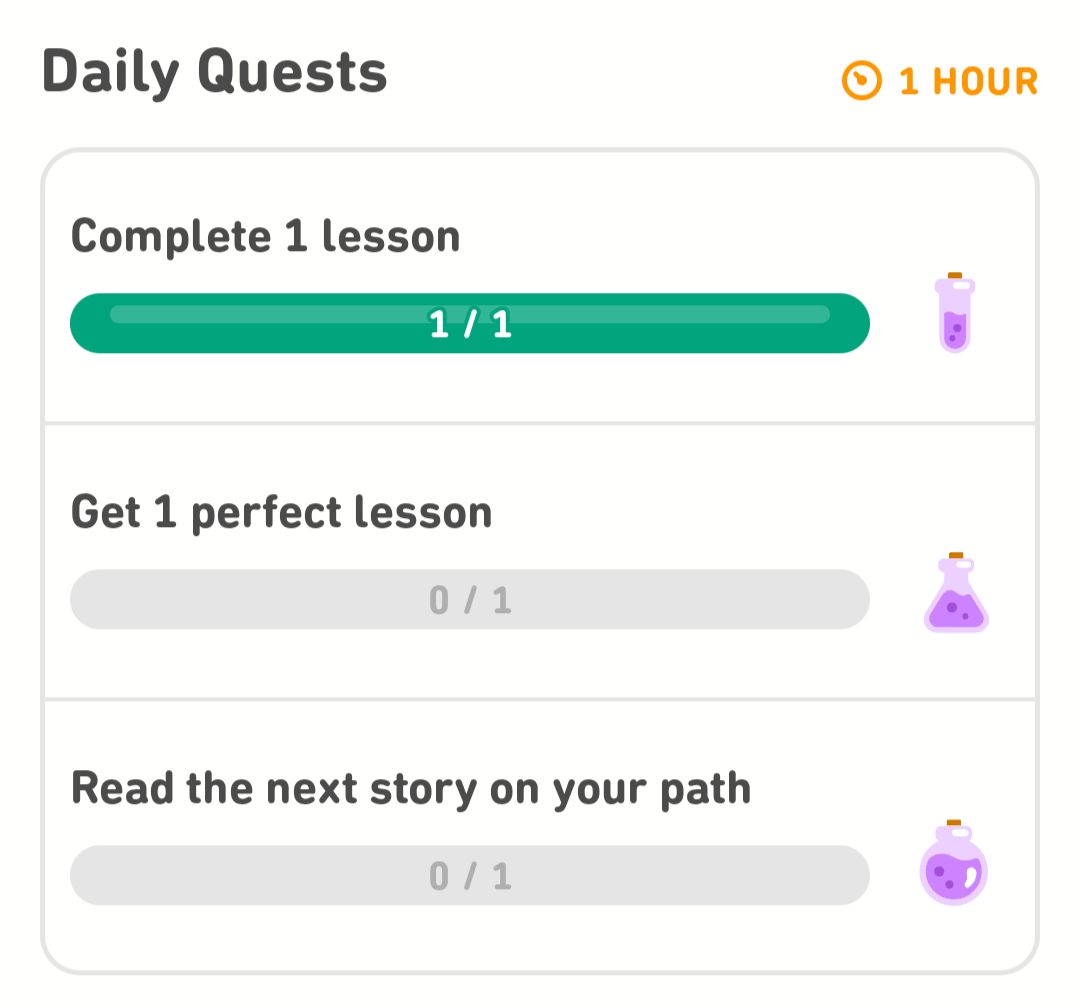Open the "Complete 1 lesson" quest title
This screenshot has width=1080, height=1008.
(x=265, y=236)
